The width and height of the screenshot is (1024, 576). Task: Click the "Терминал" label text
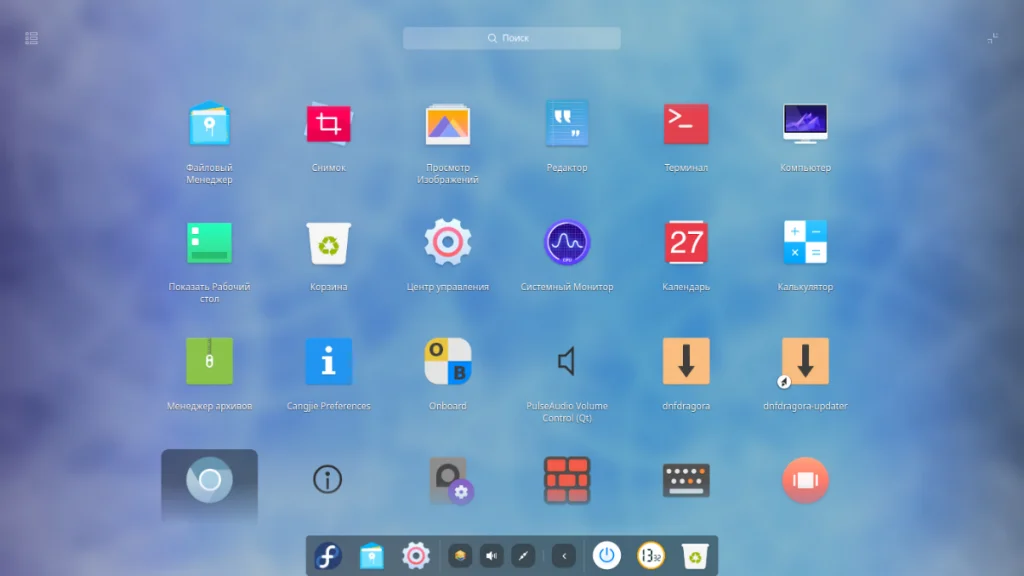point(686,168)
